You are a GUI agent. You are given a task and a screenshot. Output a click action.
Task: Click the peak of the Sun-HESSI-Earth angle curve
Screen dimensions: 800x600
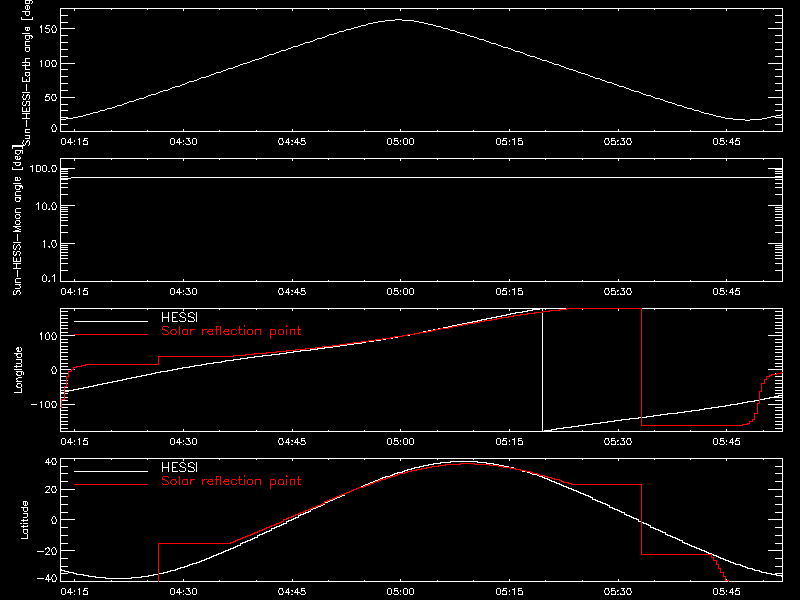[399, 20]
